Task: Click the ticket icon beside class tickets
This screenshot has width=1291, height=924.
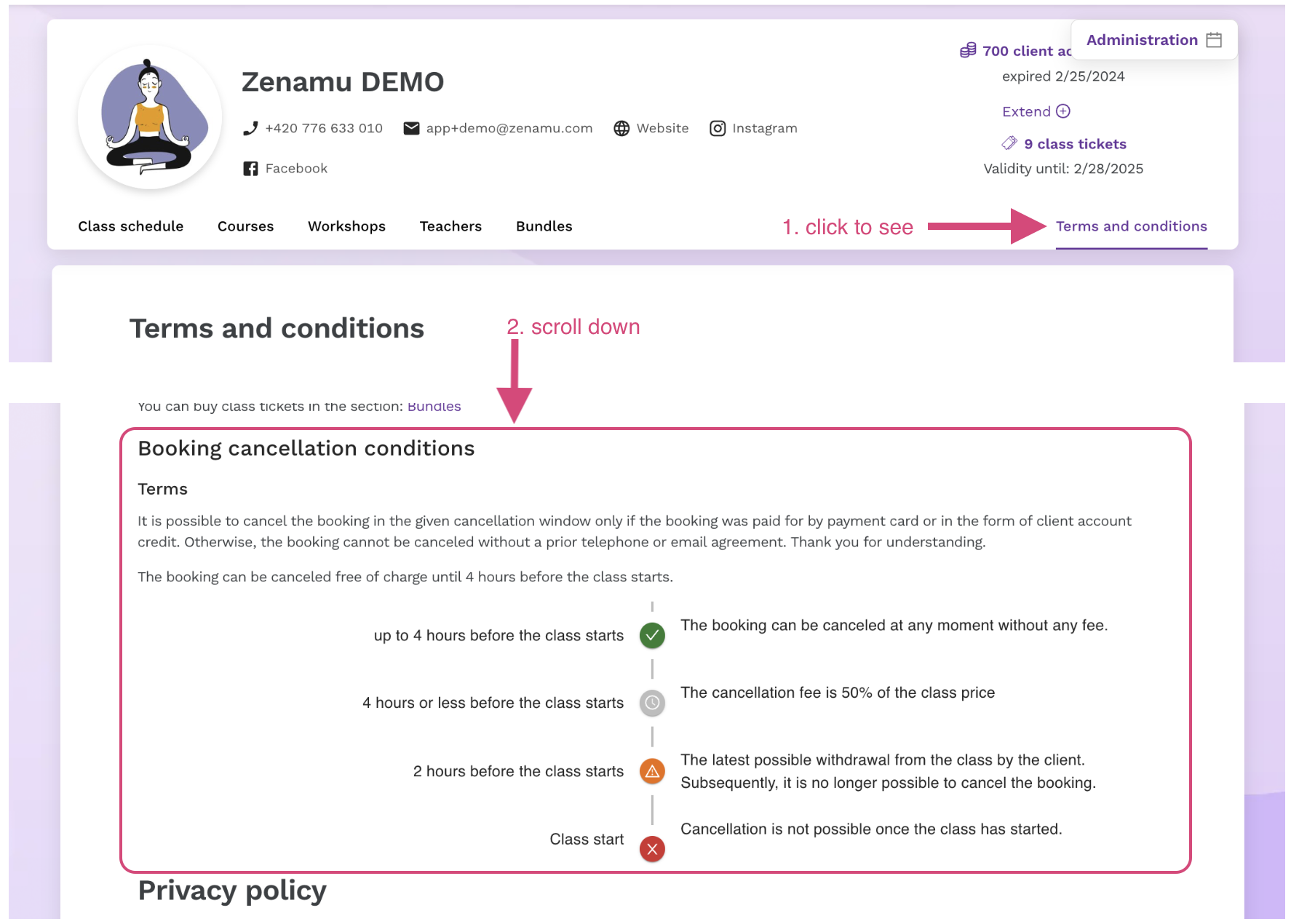Action: [1009, 143]
